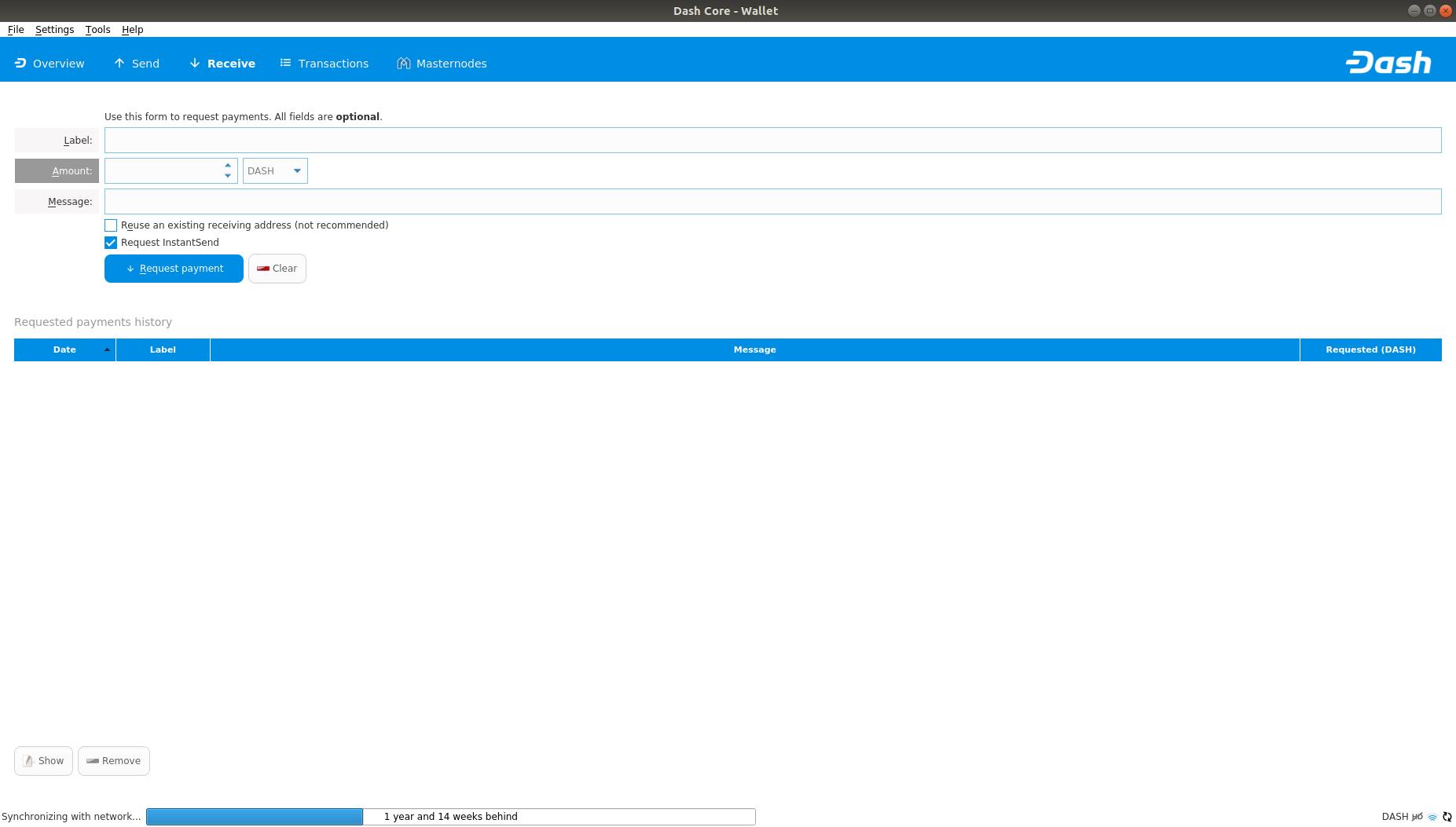Maximize the Dash Core window

pyautogui.click(x=1430, y=11)
